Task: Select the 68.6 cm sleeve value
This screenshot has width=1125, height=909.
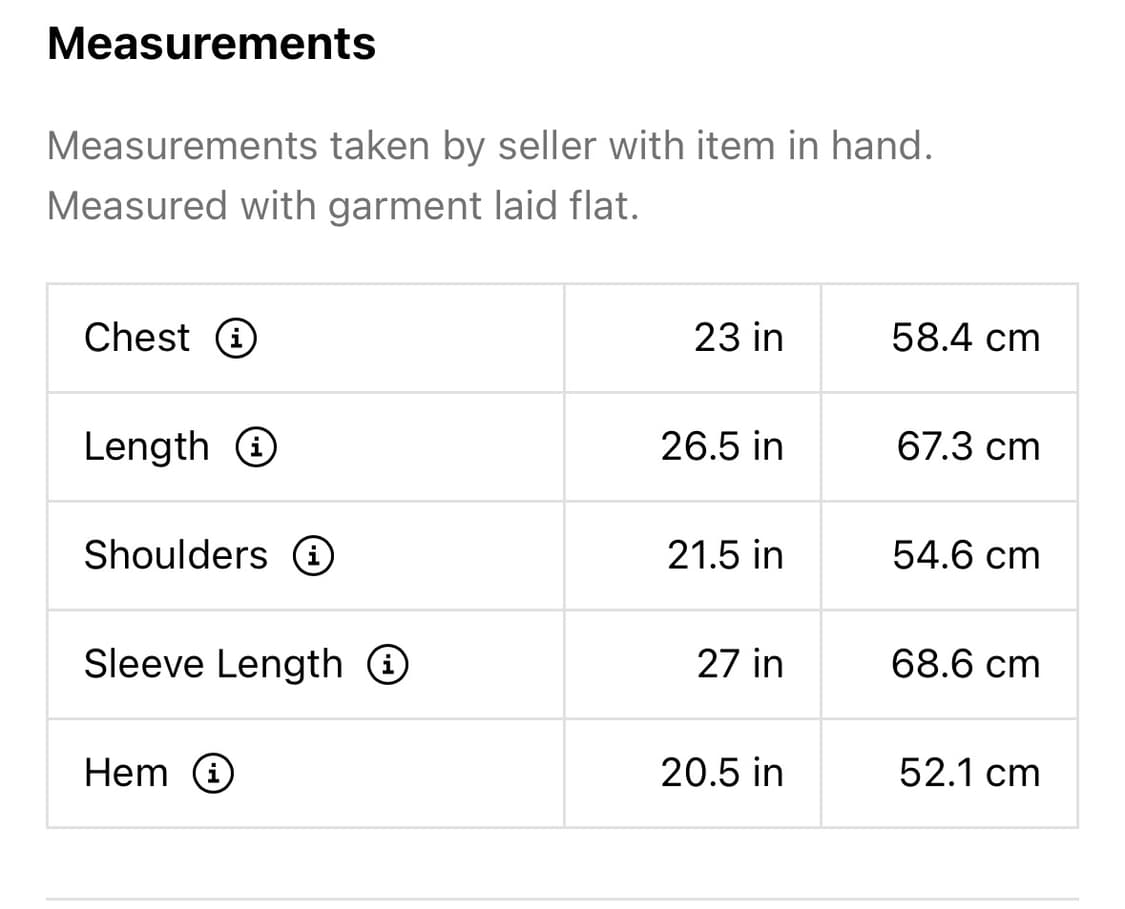Action: (x=966, y=664)
